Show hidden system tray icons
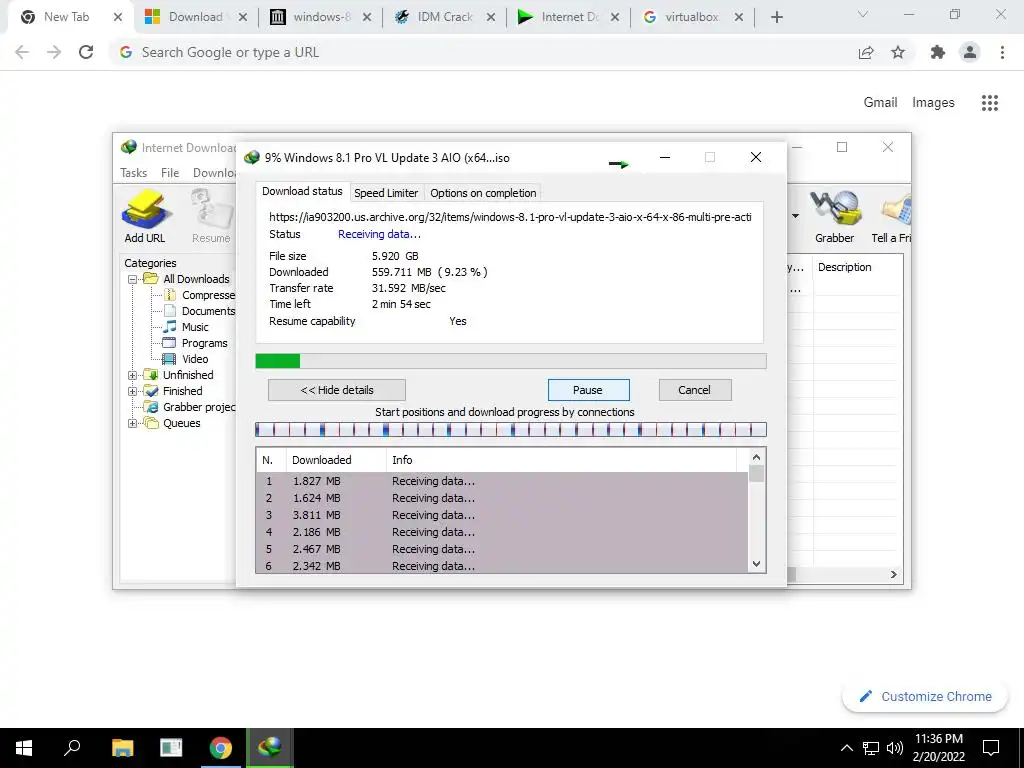Image resolution: width=1024 pixels, height=768 pixels. tap(846, 748)
